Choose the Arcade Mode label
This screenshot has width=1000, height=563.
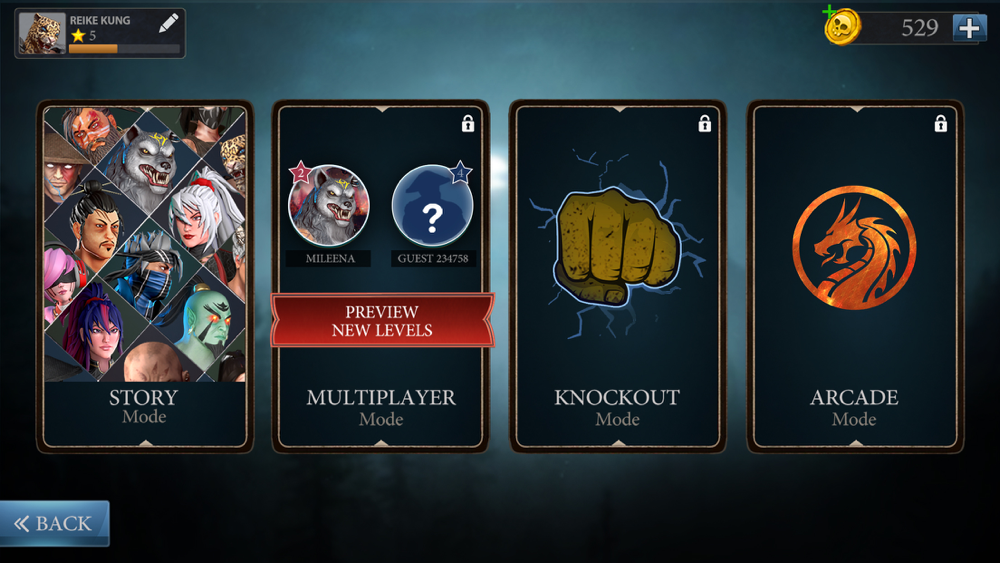[x=854, y=407]
